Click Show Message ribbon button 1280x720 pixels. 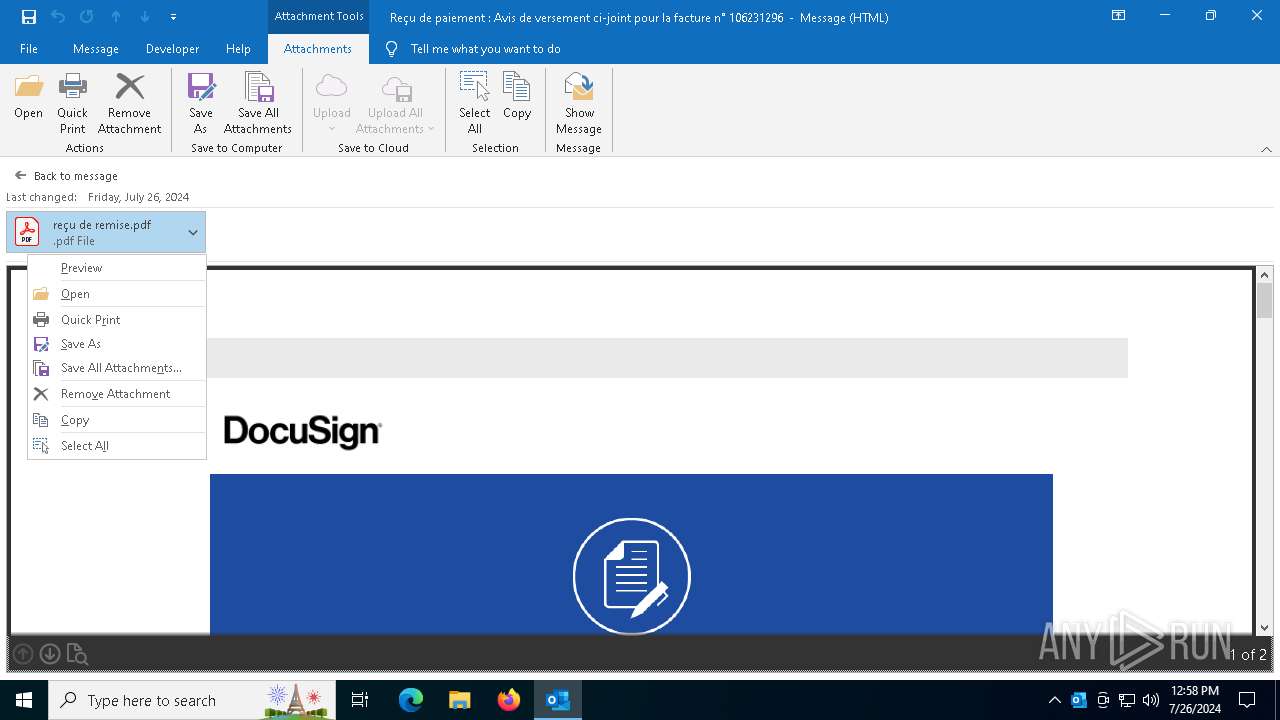(579, 104)
